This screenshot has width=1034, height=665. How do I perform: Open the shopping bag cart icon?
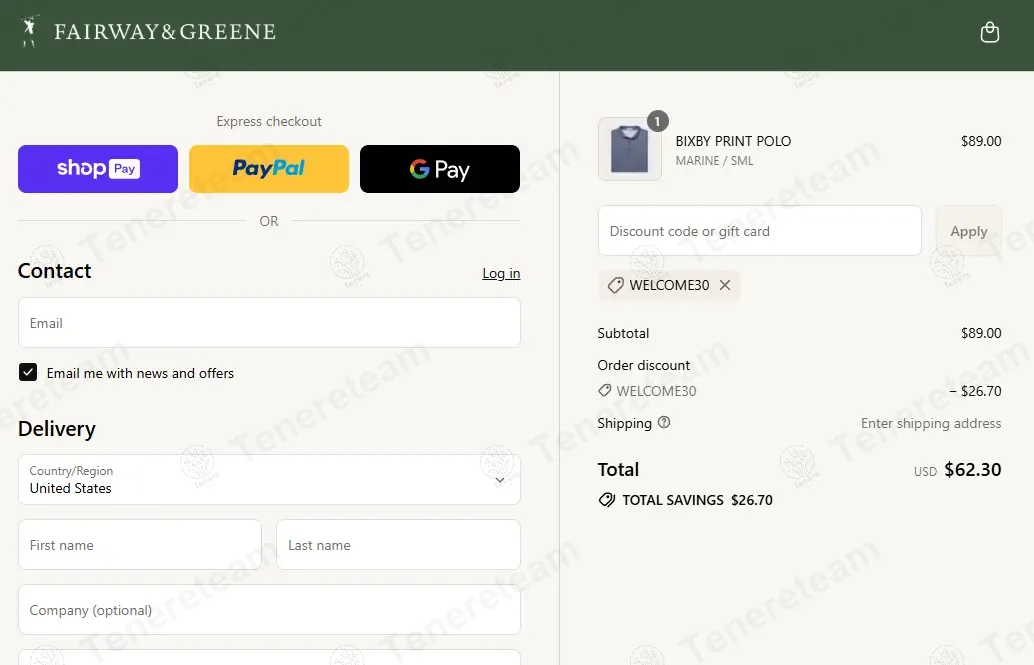tap(989, 33)
